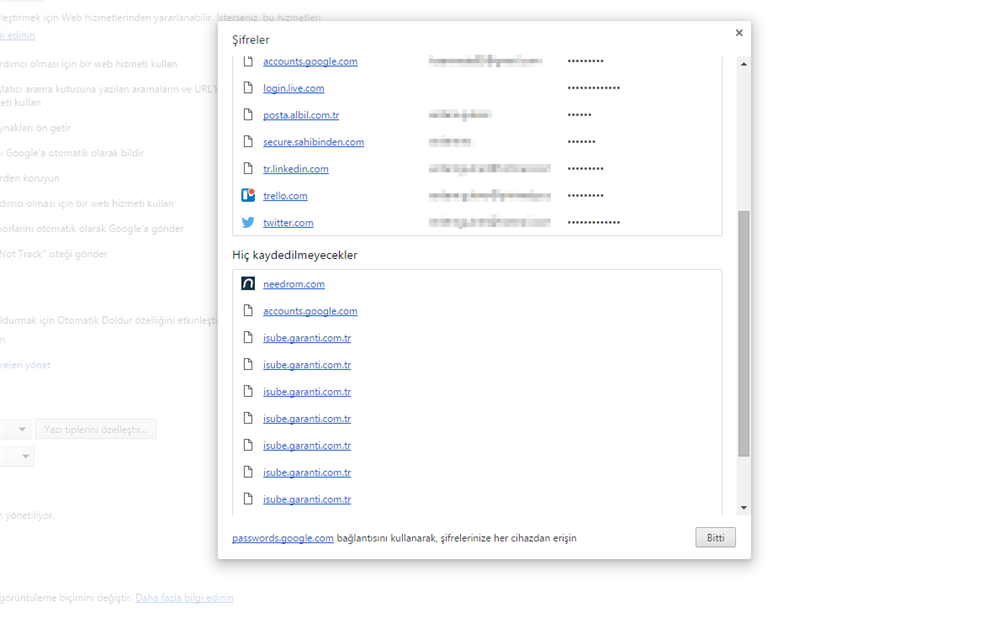The height and width of the screenshot is (623, 1000).
Task: Click the needrom.com site icon
Action: click(x=248, y=284)
